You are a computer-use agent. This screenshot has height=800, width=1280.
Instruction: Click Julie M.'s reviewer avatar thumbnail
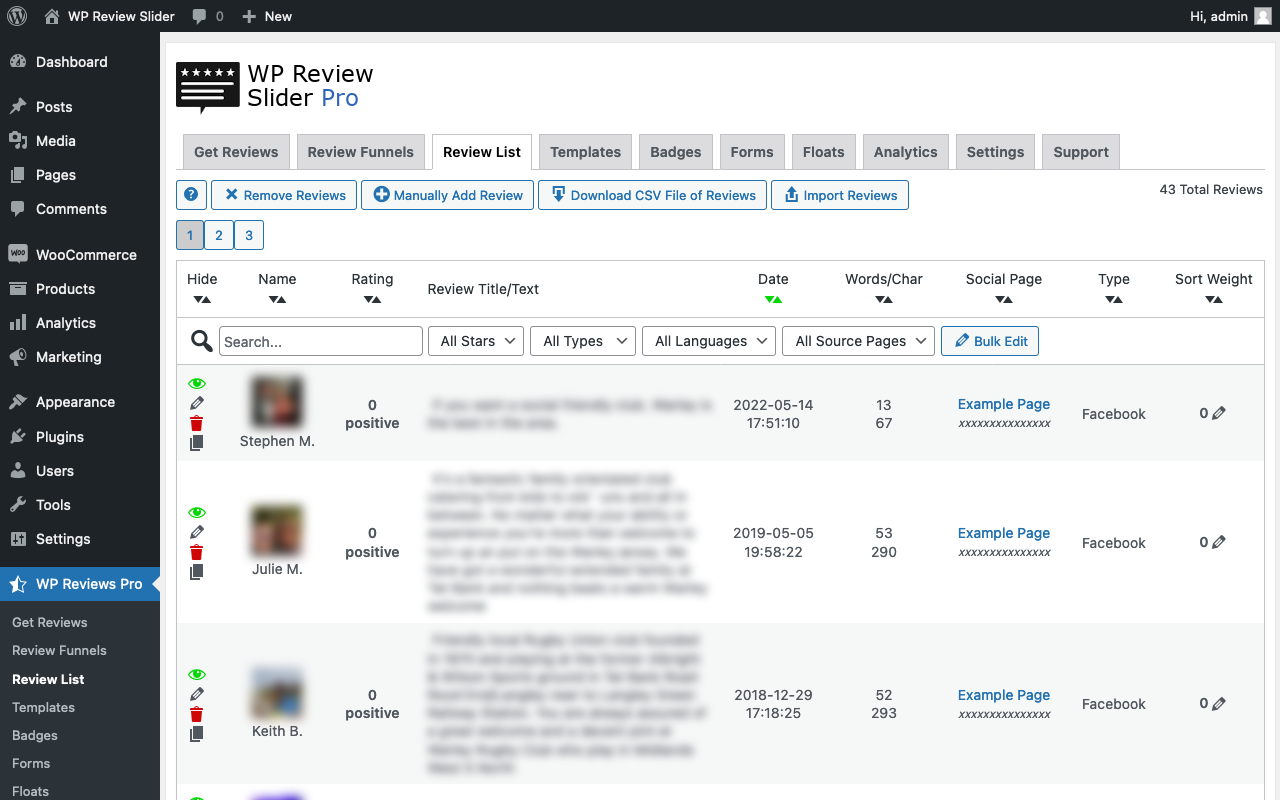(277, 531)
